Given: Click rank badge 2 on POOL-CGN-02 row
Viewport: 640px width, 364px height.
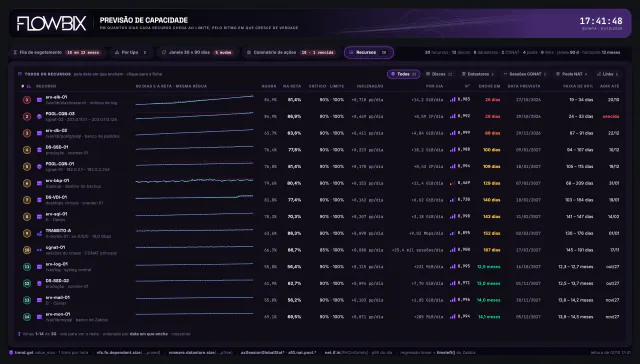Looking at the screenshot, I should (x=27, y=116).
